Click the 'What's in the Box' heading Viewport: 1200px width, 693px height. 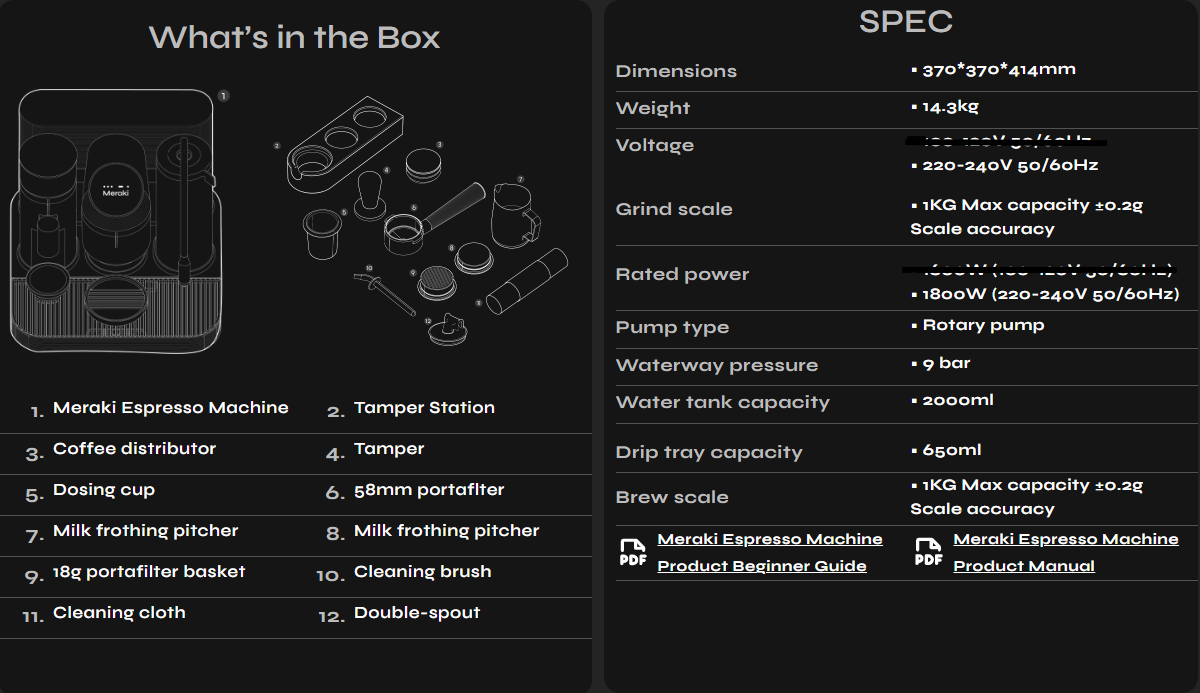click(294, 38)
